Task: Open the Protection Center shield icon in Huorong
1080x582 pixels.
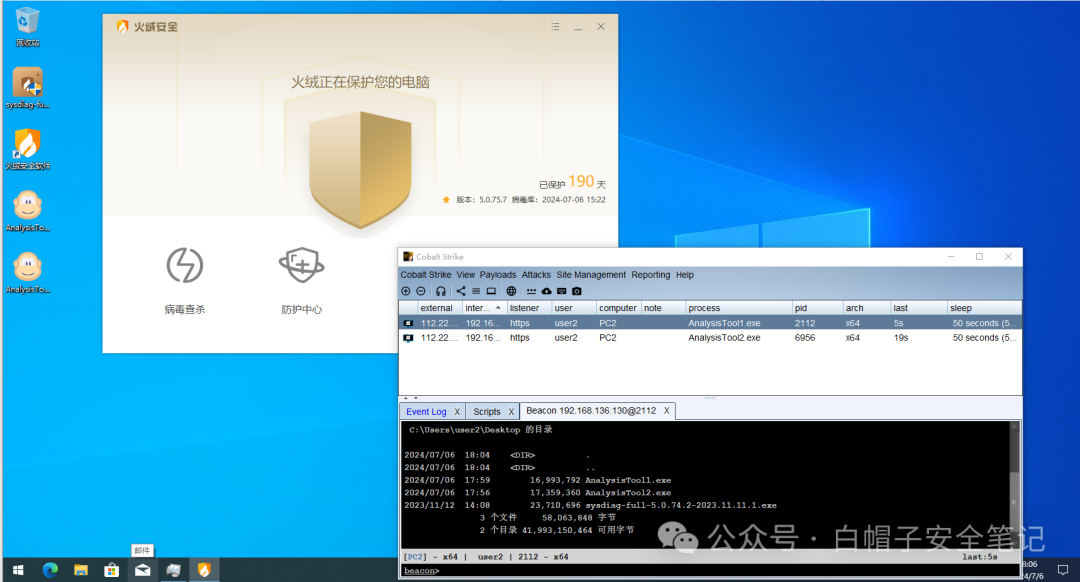Action: (302, 265)
